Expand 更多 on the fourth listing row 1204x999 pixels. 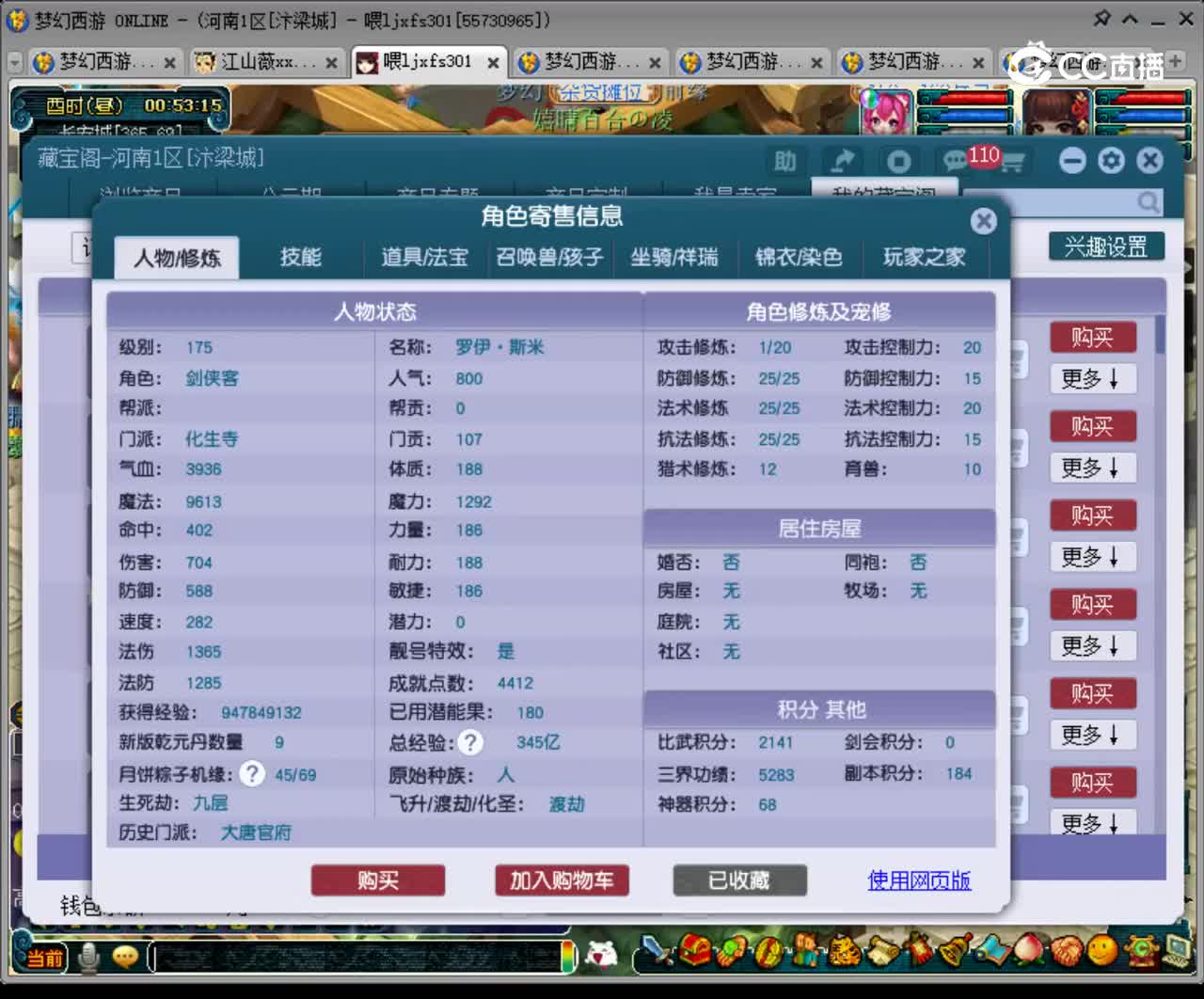[1093, 646]
